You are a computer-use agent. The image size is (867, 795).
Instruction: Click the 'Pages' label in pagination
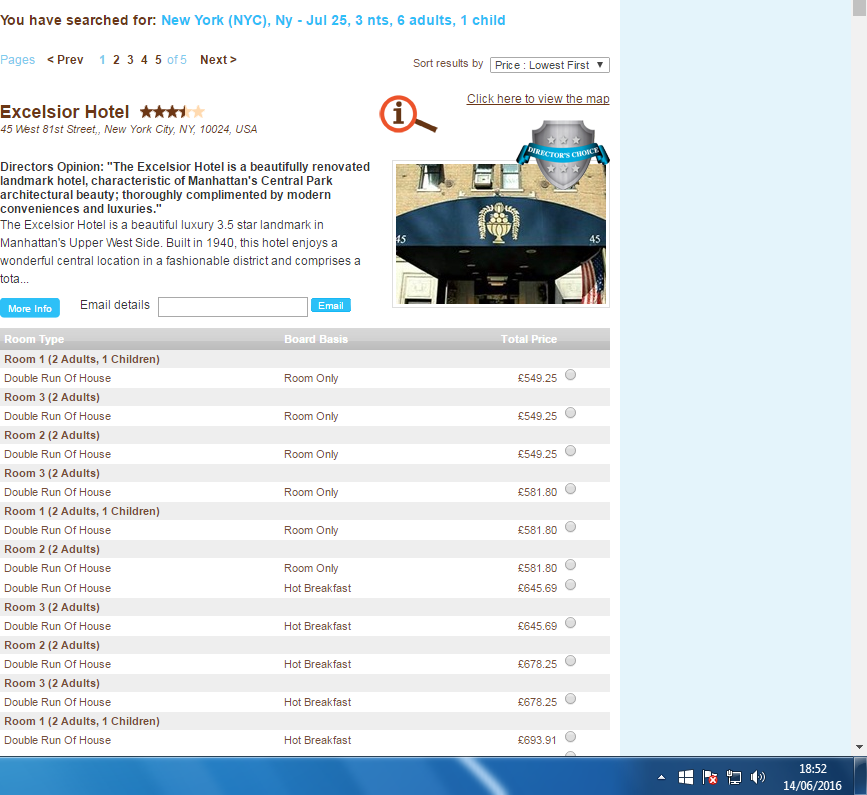pos(18,60)
